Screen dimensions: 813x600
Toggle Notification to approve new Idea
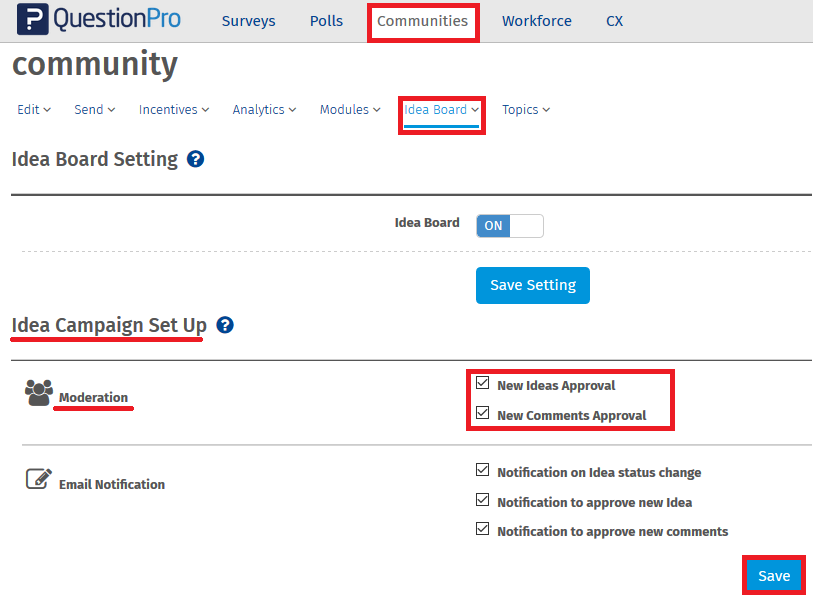(483, 500)
